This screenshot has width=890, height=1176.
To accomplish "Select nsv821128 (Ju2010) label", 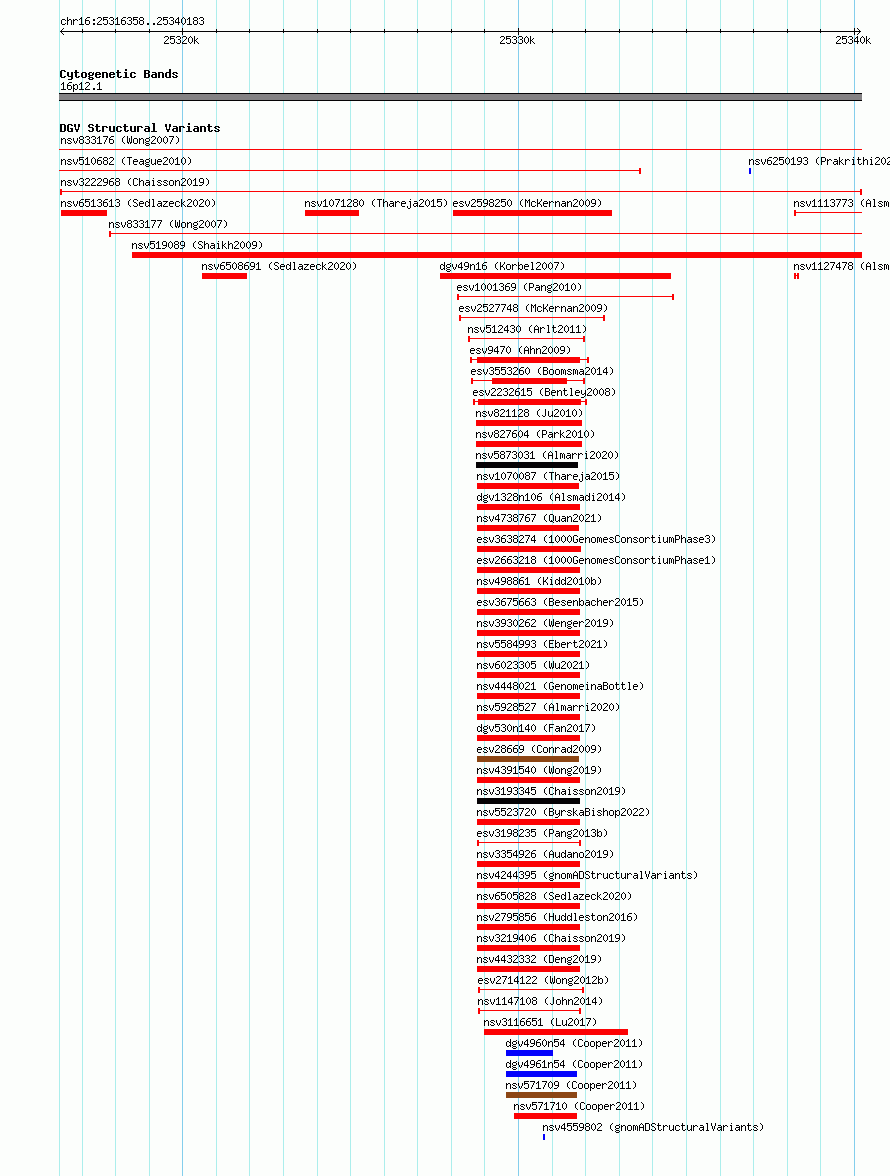I will 529,413.
